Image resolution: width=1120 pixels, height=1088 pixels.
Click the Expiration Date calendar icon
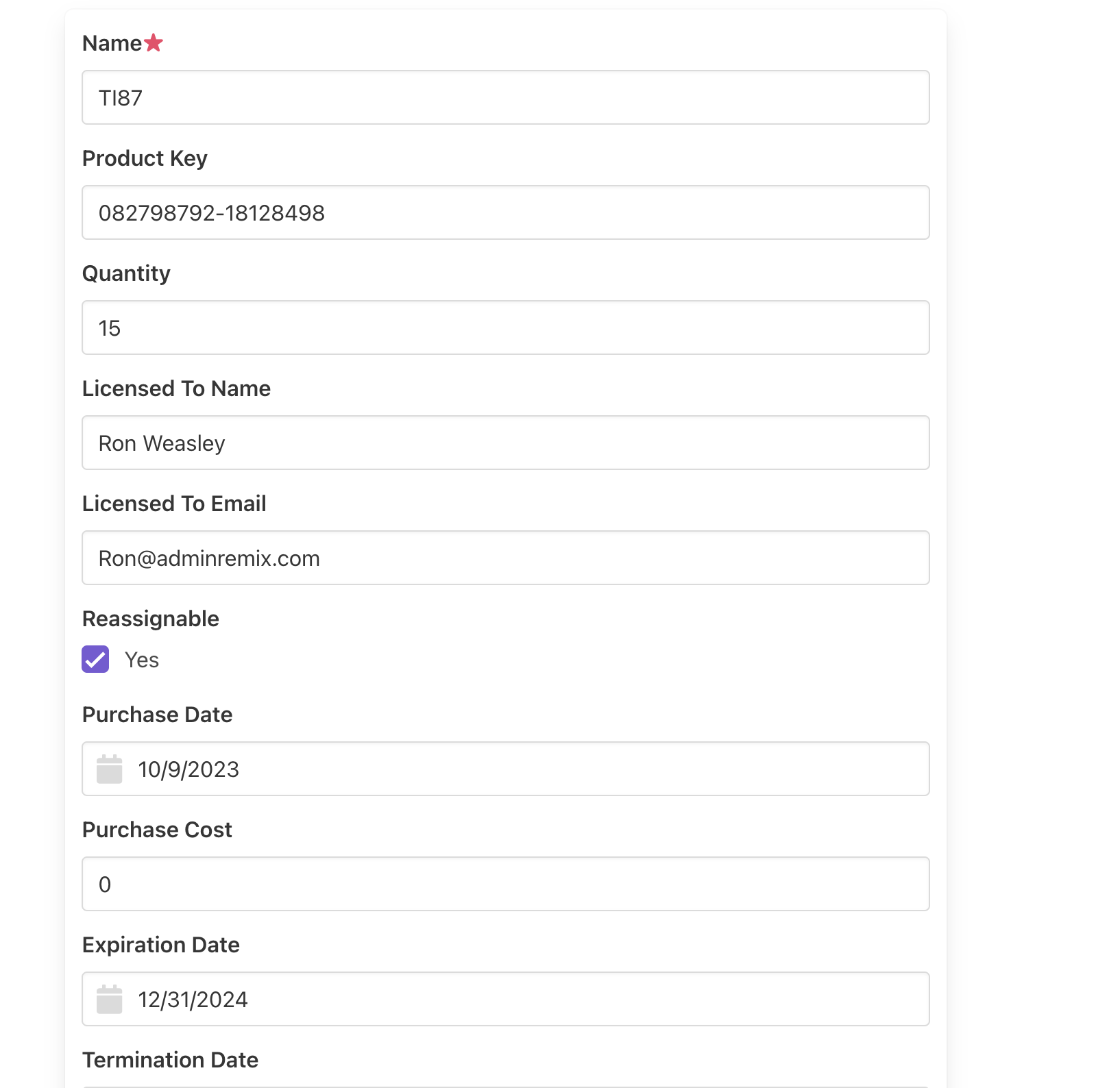(x=109, y=999)
